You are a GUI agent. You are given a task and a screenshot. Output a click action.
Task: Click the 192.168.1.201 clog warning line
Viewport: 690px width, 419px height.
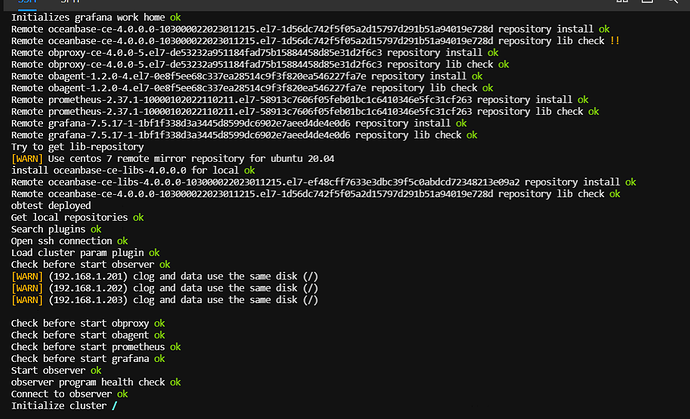(x=165, y=276)
